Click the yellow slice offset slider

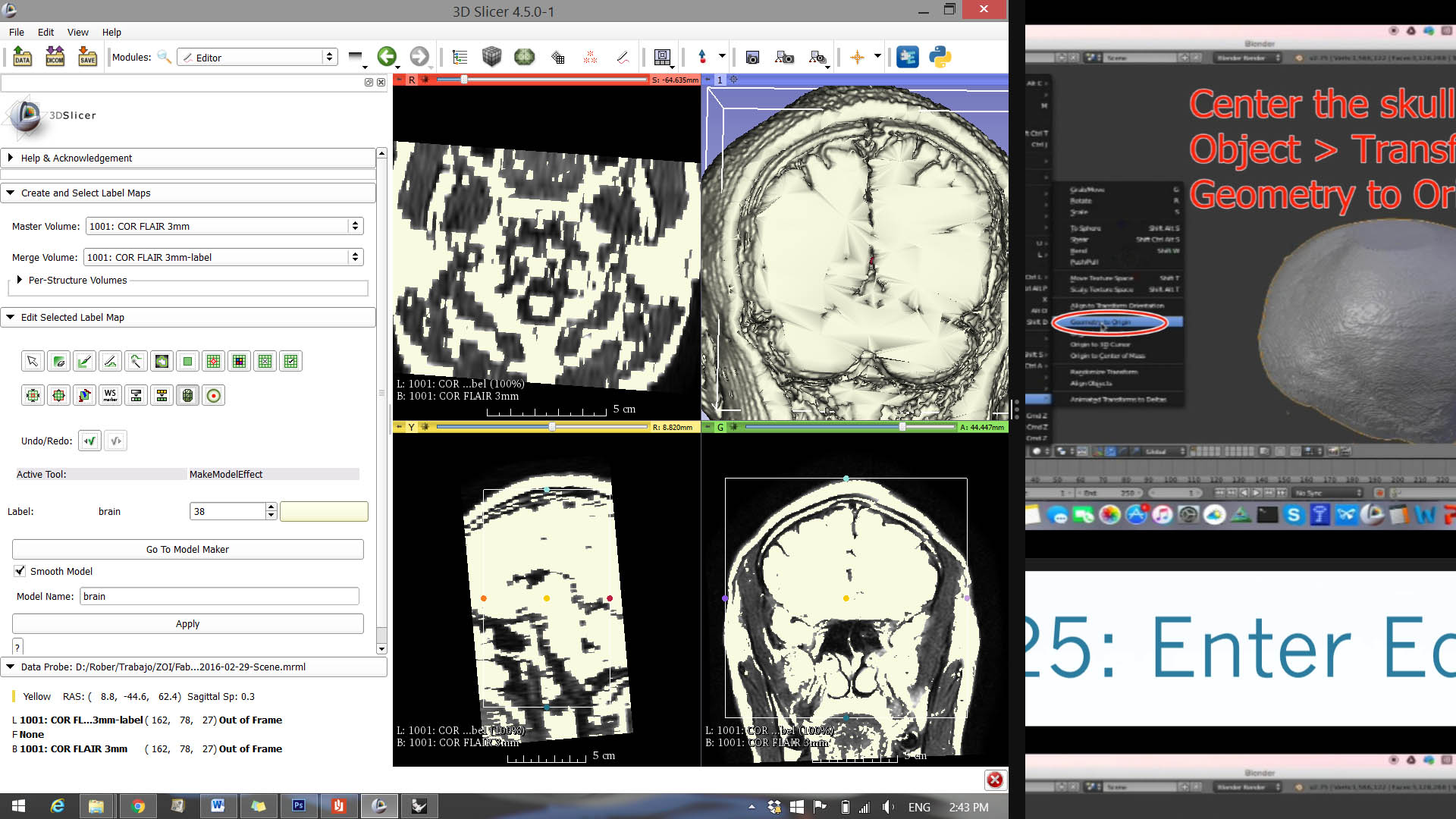click(x=542, y=427)
